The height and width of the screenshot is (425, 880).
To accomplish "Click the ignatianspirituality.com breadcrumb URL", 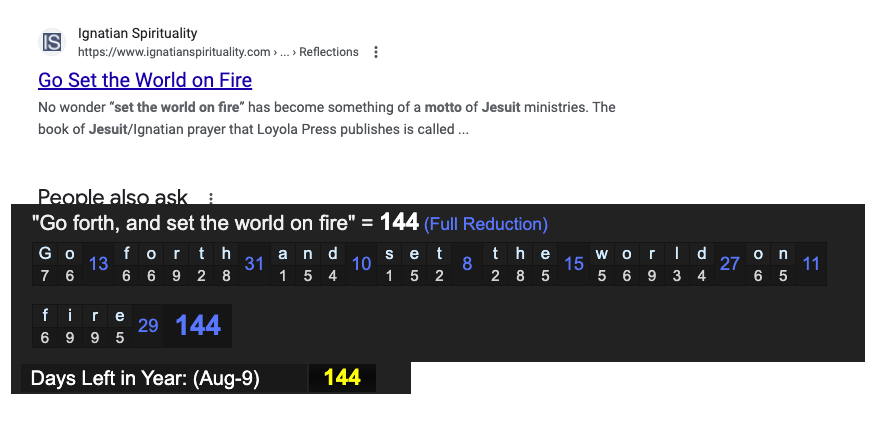I will tap(174, 52).
